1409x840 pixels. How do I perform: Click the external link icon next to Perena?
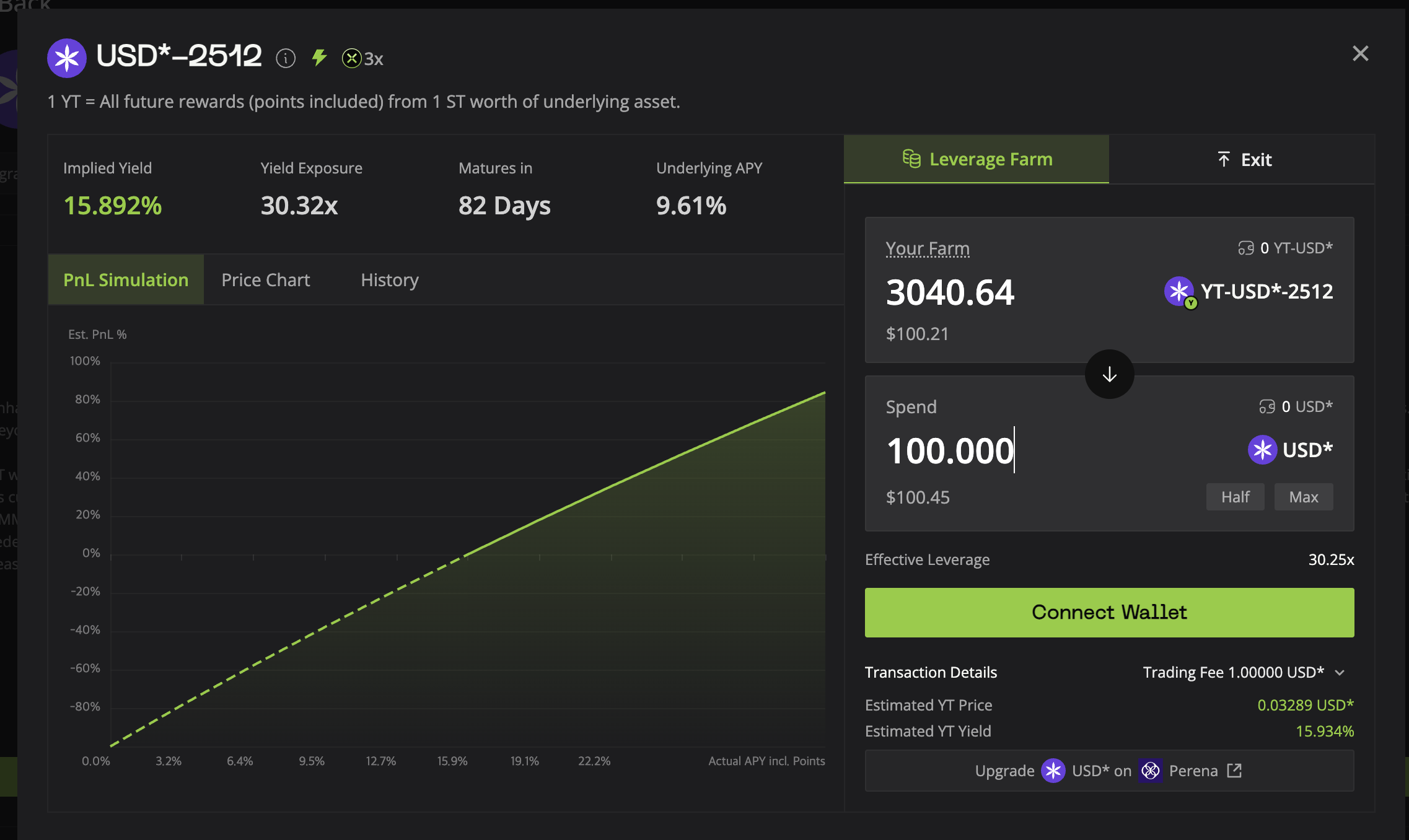click(x=1234, y=771)
